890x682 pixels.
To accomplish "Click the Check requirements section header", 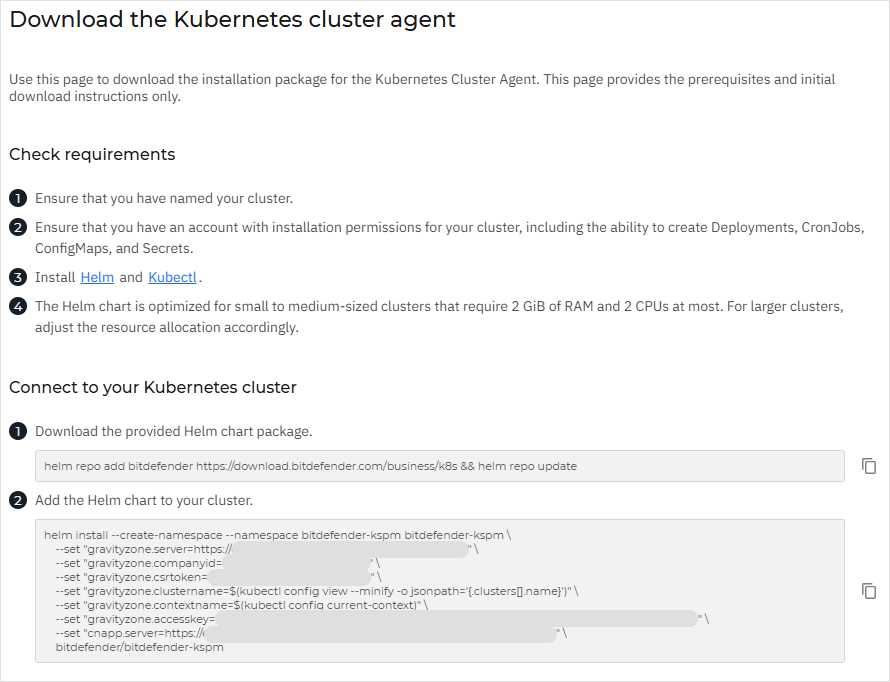I will (x=92, y=155).
